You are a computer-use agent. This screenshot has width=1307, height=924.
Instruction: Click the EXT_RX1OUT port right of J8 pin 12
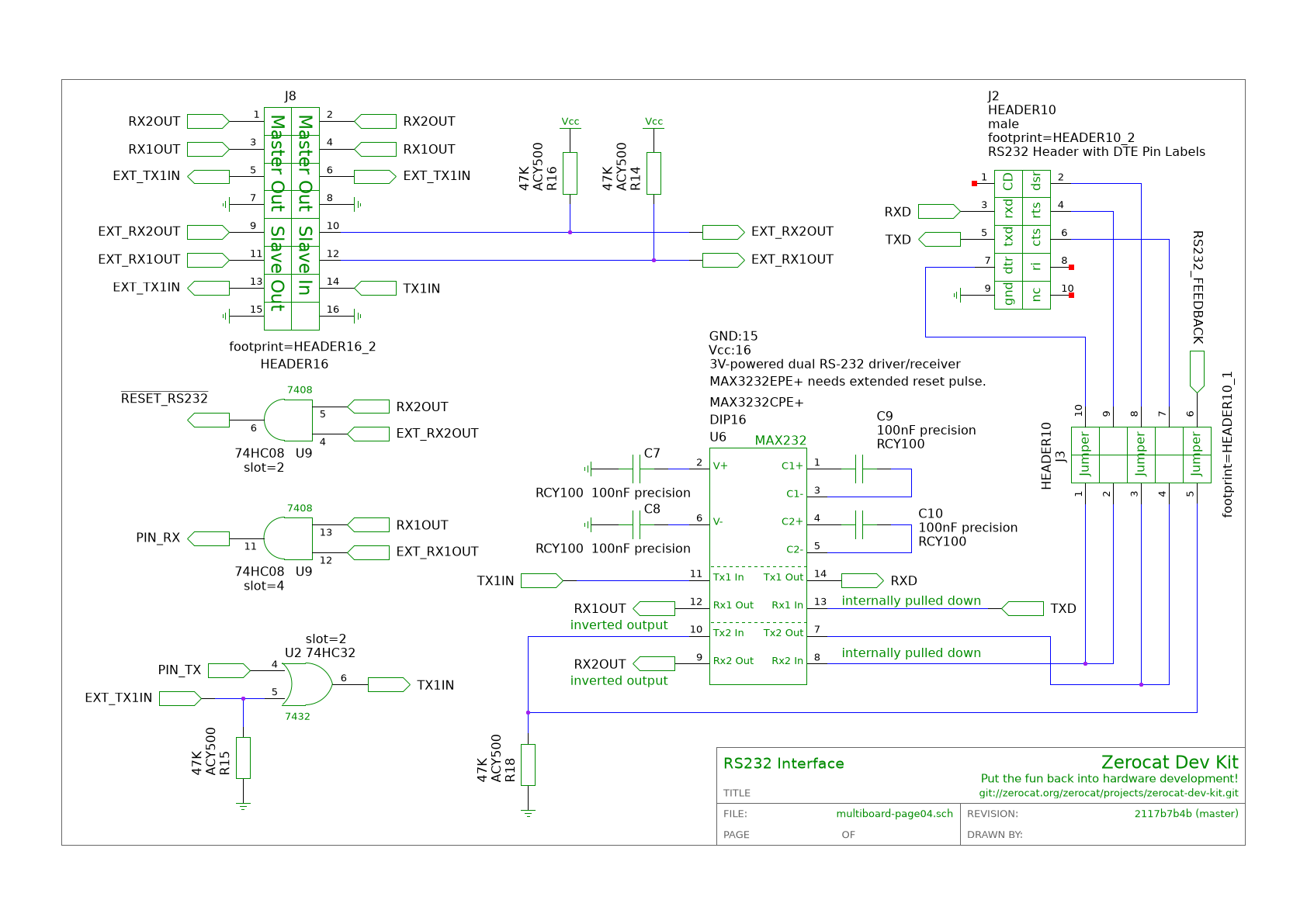[723, 260]
